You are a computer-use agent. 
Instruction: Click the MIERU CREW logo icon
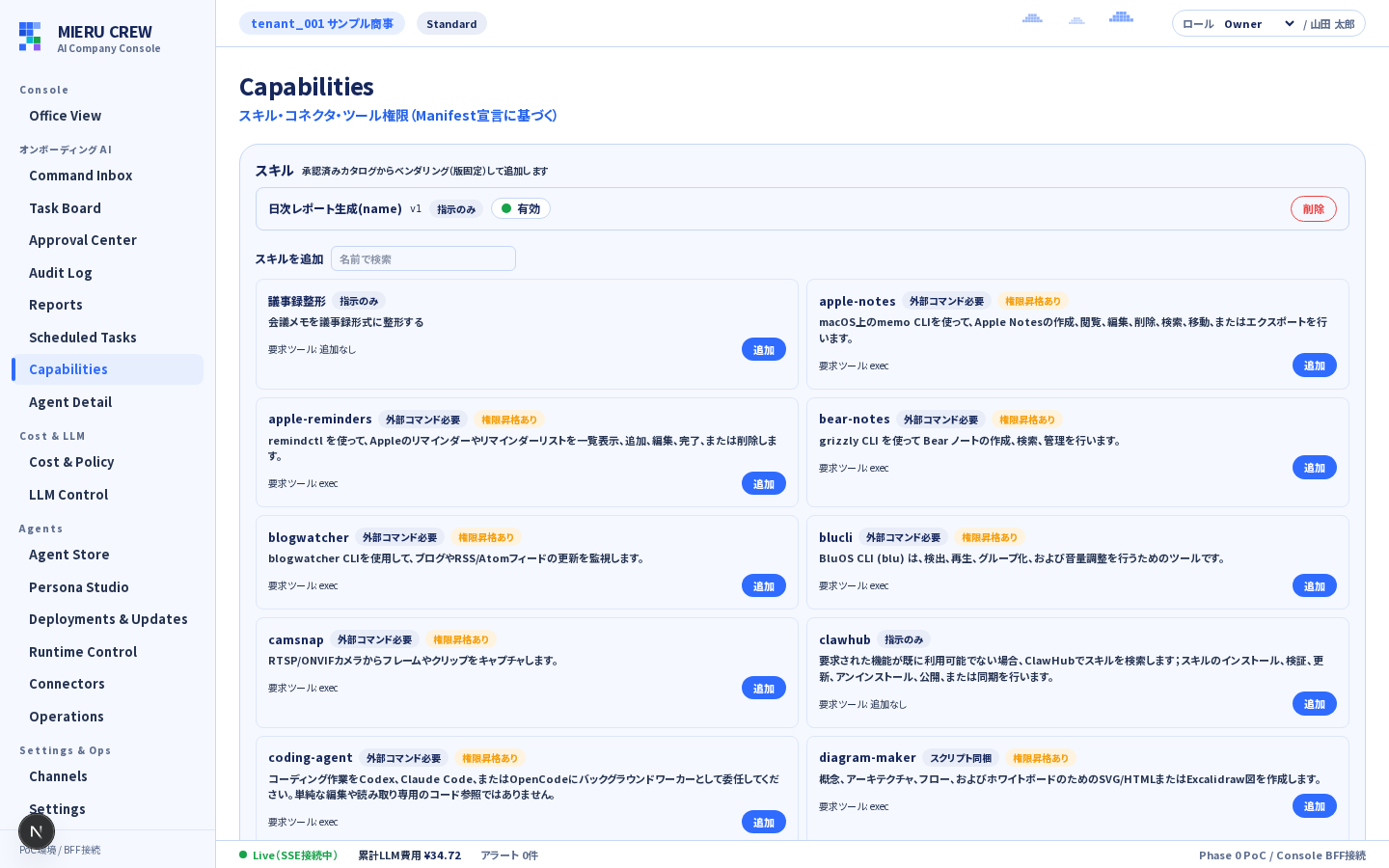30,37
